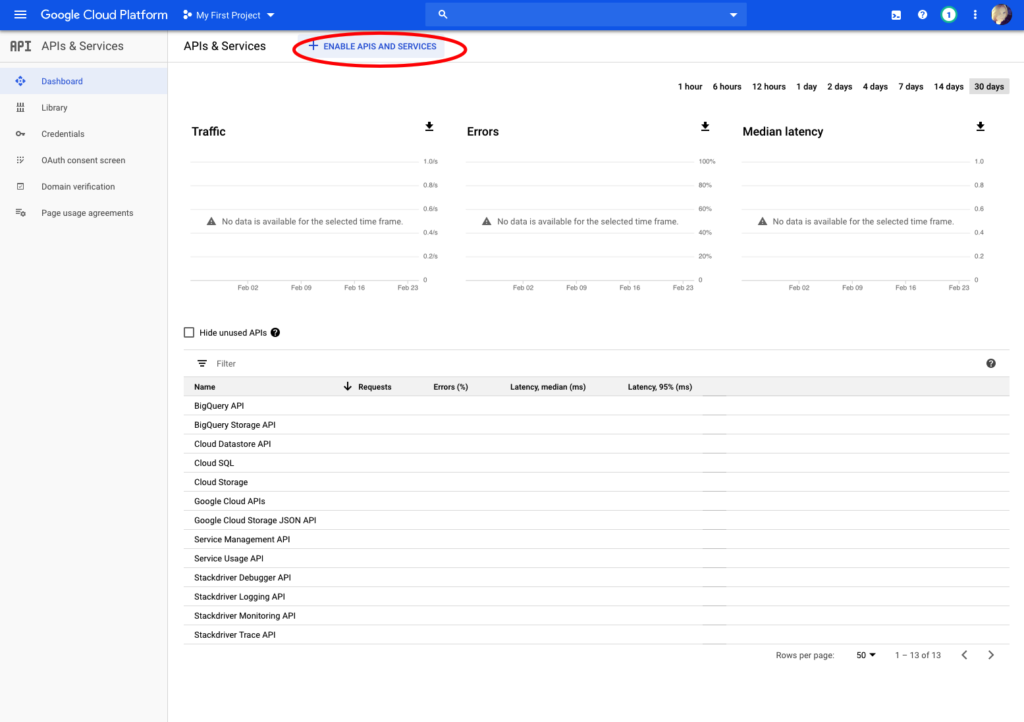Screen dimensions: 1024x722
Task: Select the 1 hour time range
Action: [690, 86]
